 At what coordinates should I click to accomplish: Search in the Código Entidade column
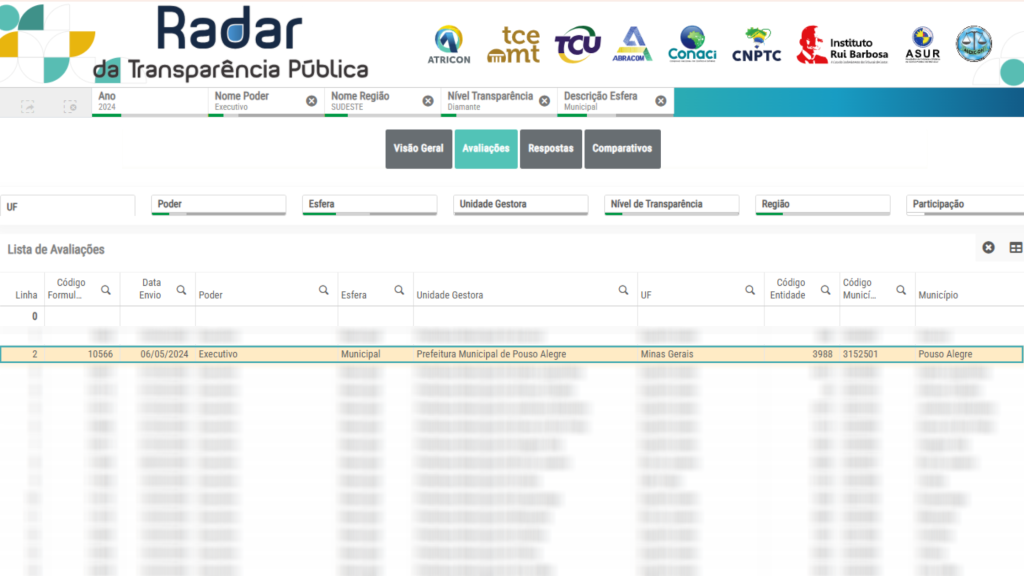pos(825,290)
